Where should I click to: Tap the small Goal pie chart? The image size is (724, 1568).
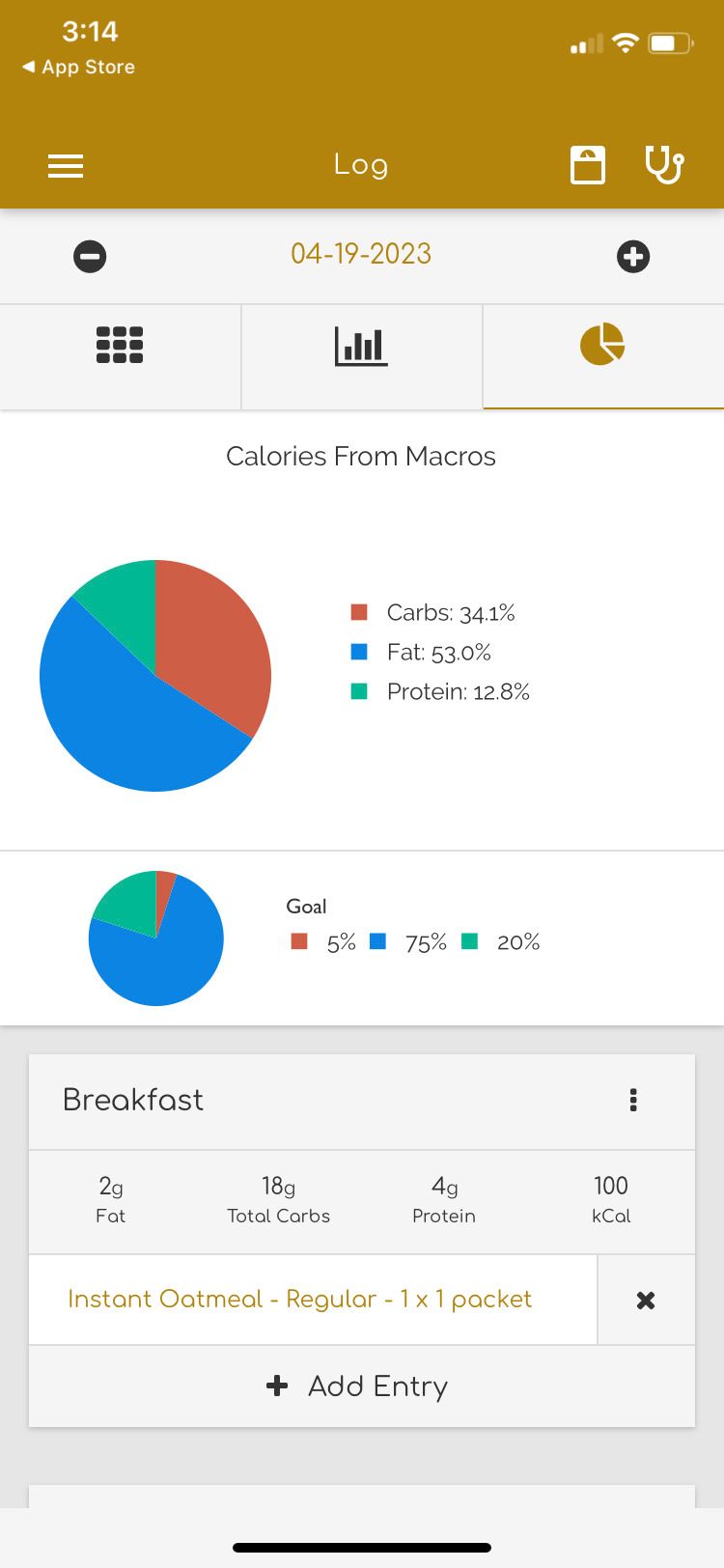point(156,938)
